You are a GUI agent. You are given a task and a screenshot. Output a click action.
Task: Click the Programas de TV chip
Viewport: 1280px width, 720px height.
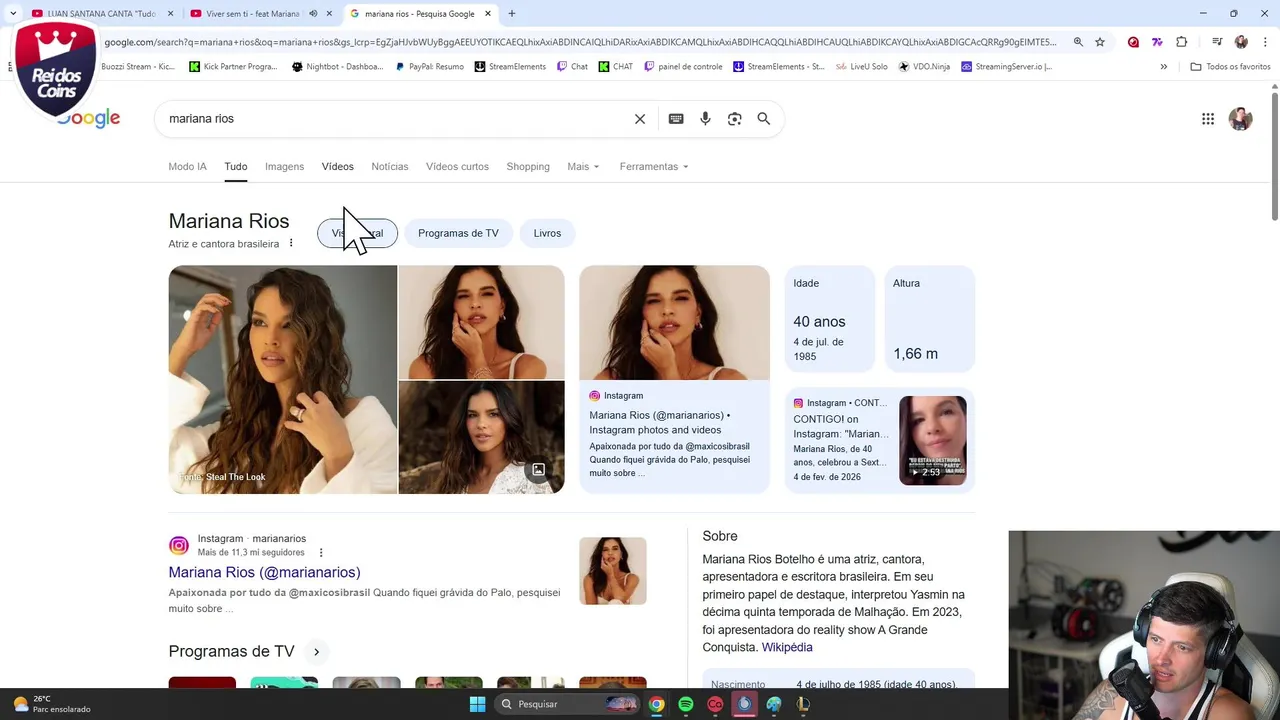point(458,233)
